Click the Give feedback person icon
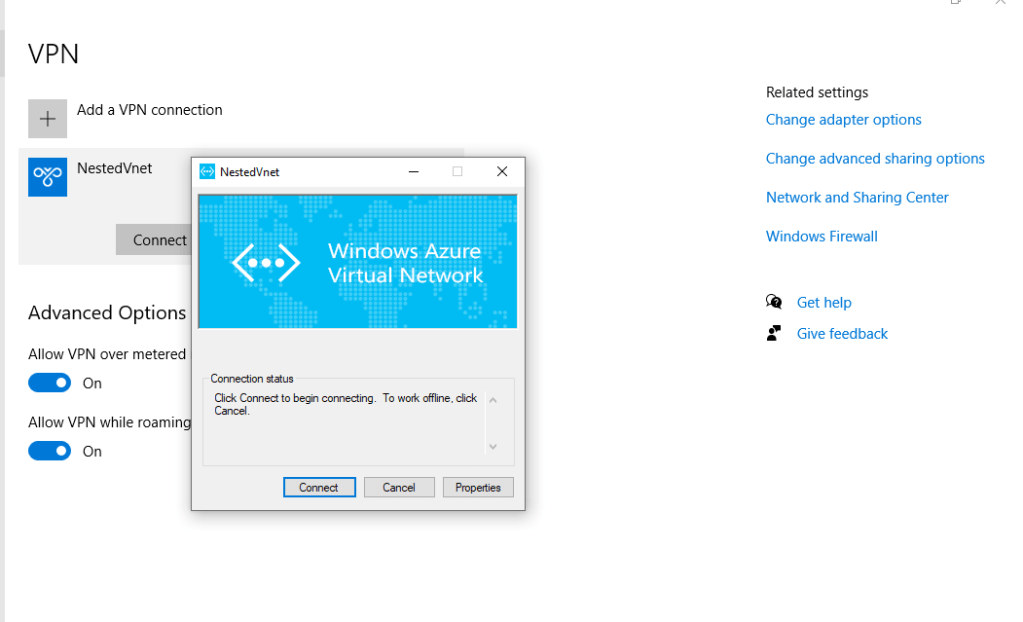1023x622 pixels. (774, 333)
